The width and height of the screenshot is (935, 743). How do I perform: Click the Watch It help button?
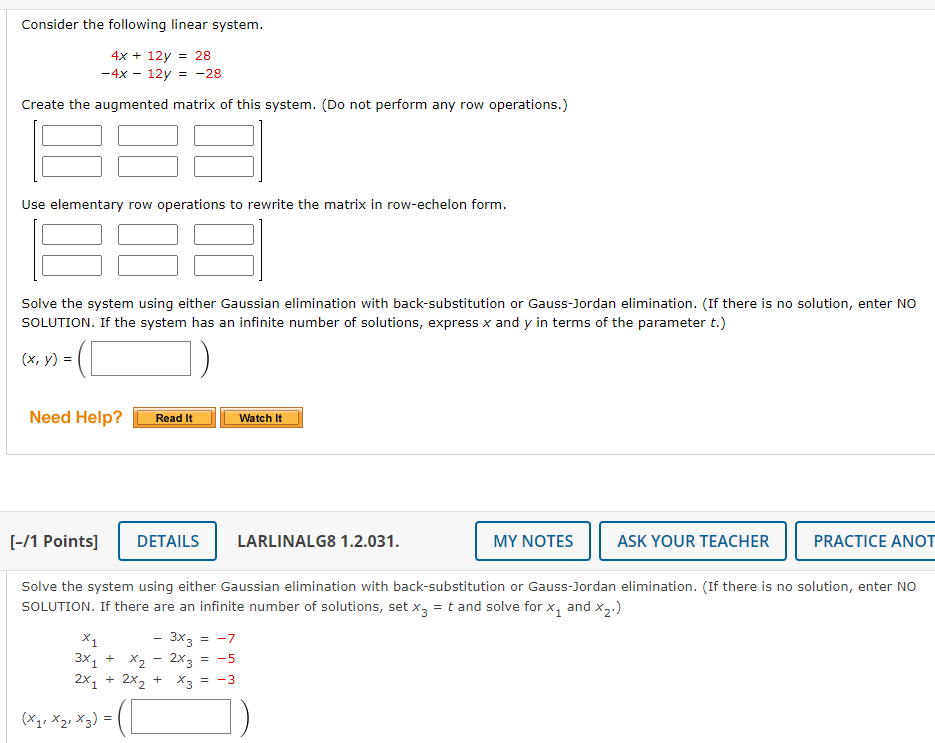pyautogui.click(x=261, y=417)
